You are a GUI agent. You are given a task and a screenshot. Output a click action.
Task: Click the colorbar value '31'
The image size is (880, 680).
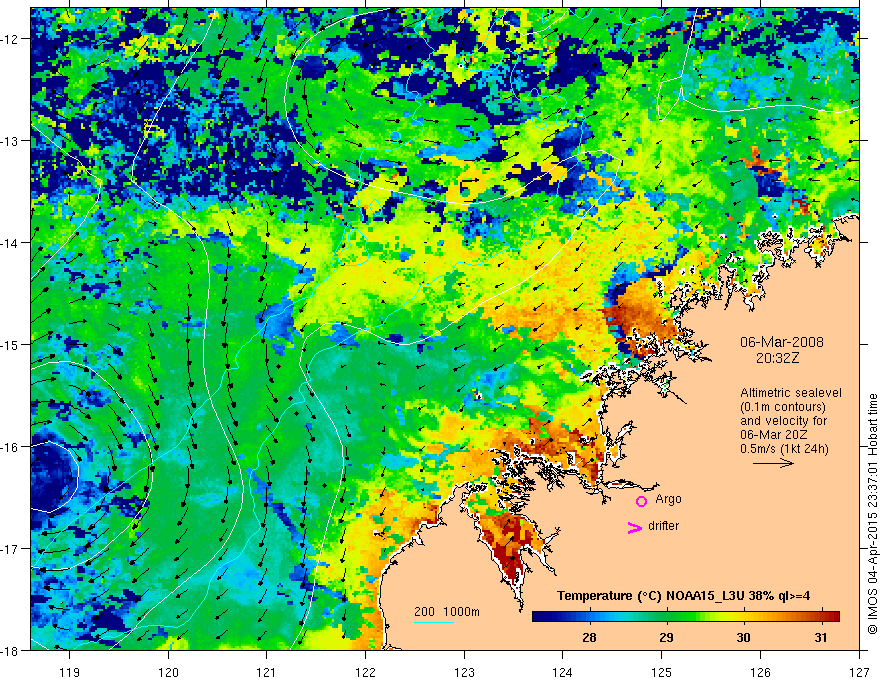(x=821, y=637)
